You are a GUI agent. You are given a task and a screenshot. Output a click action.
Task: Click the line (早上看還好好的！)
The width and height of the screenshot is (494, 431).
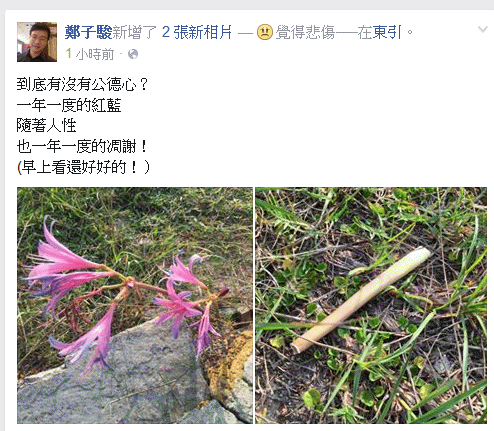click(x=83, y=167)
